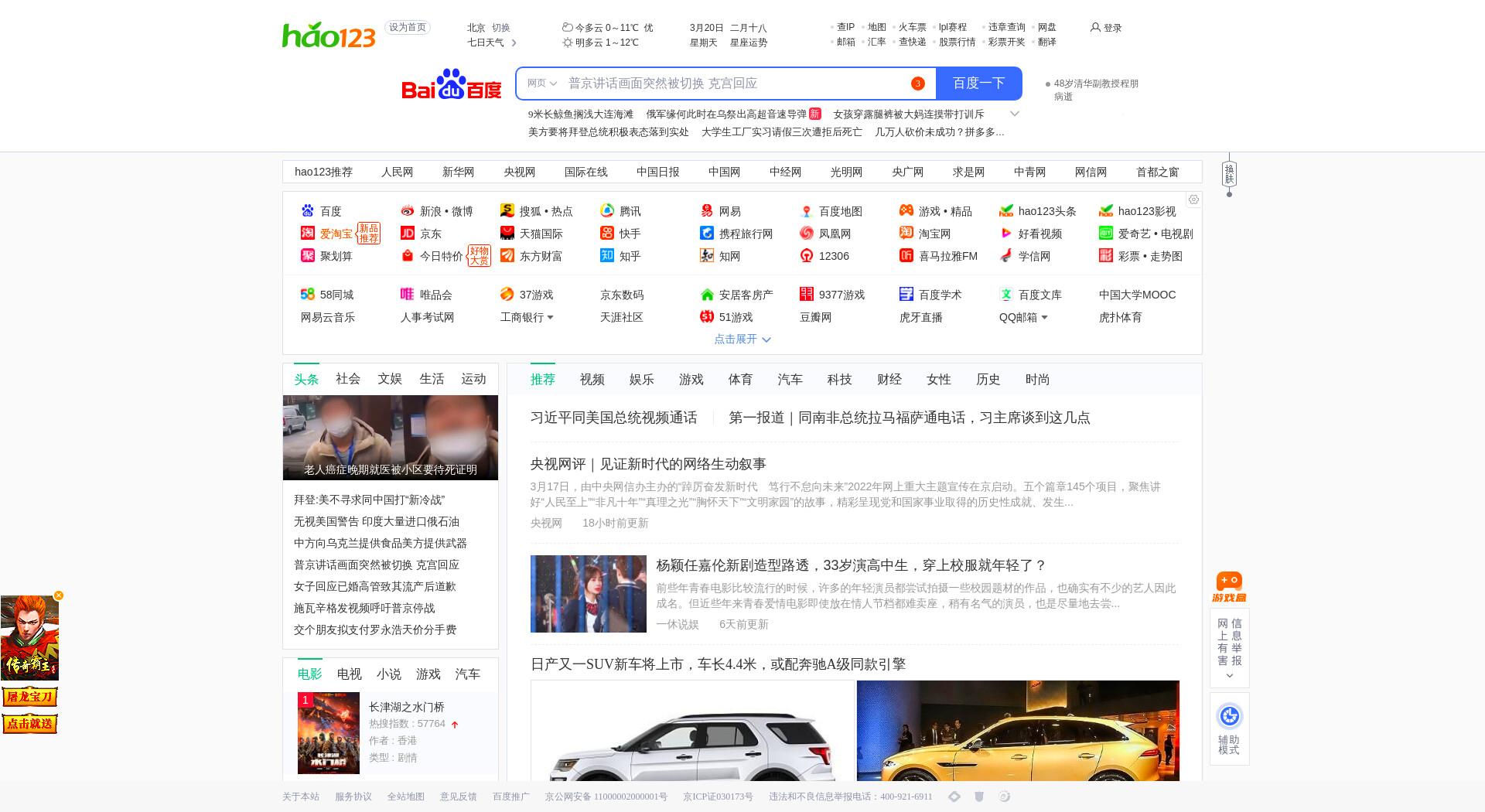The width and height of the screenshot is (1485, 812).
Task: Click 切换 to change city
Action: tap(501, 28)
